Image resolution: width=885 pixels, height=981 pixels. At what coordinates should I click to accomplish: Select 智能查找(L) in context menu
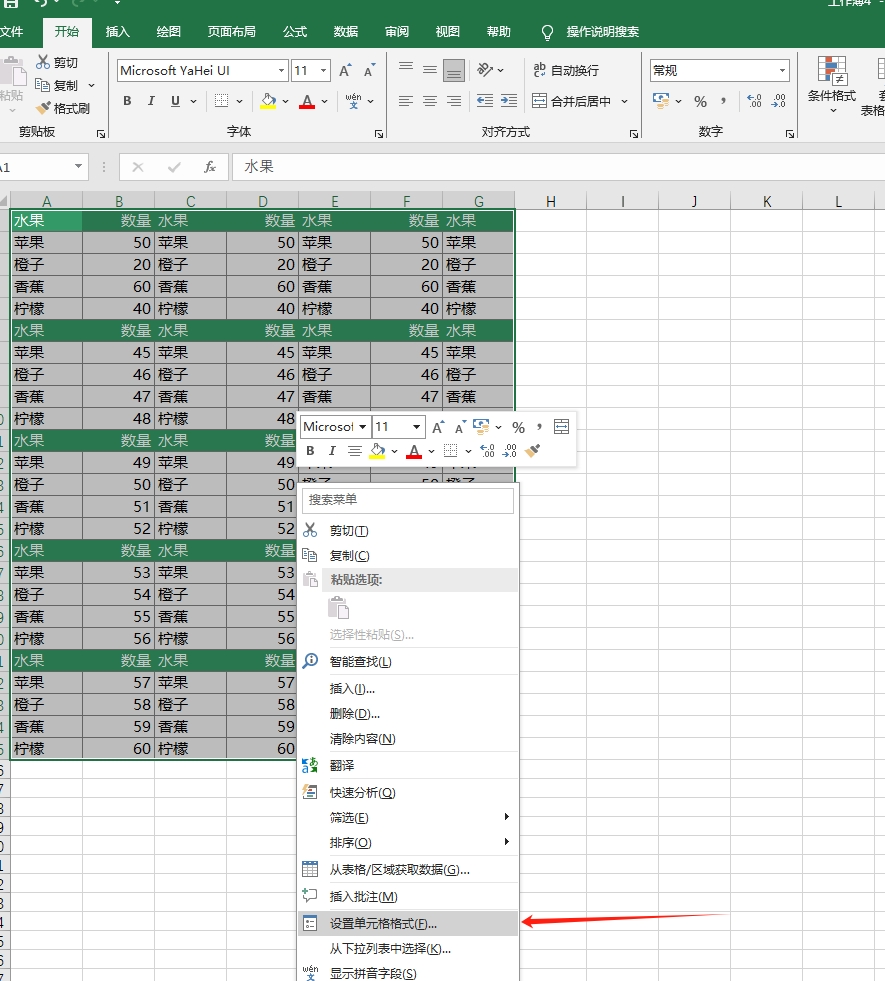coord(408,661)
